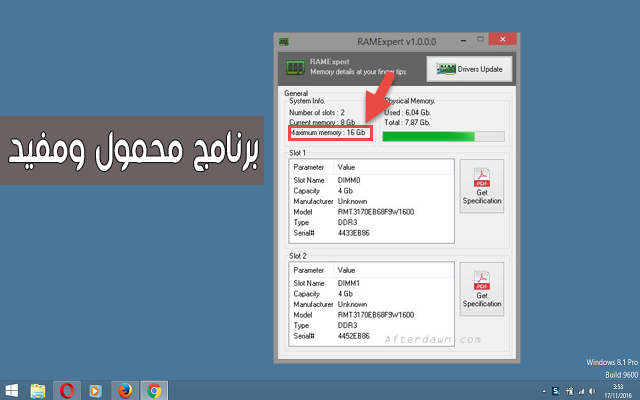Image resolution: width=640 pixels, height=400 pixels.
Task: Select 'Total : 7,87 Gb.' text
Action: click(x=407, y=122)
